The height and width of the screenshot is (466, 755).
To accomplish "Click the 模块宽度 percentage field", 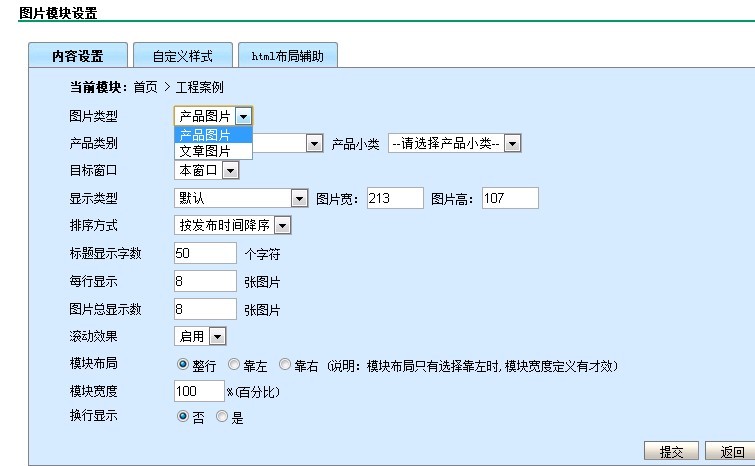I will click(x=199, y=391).
